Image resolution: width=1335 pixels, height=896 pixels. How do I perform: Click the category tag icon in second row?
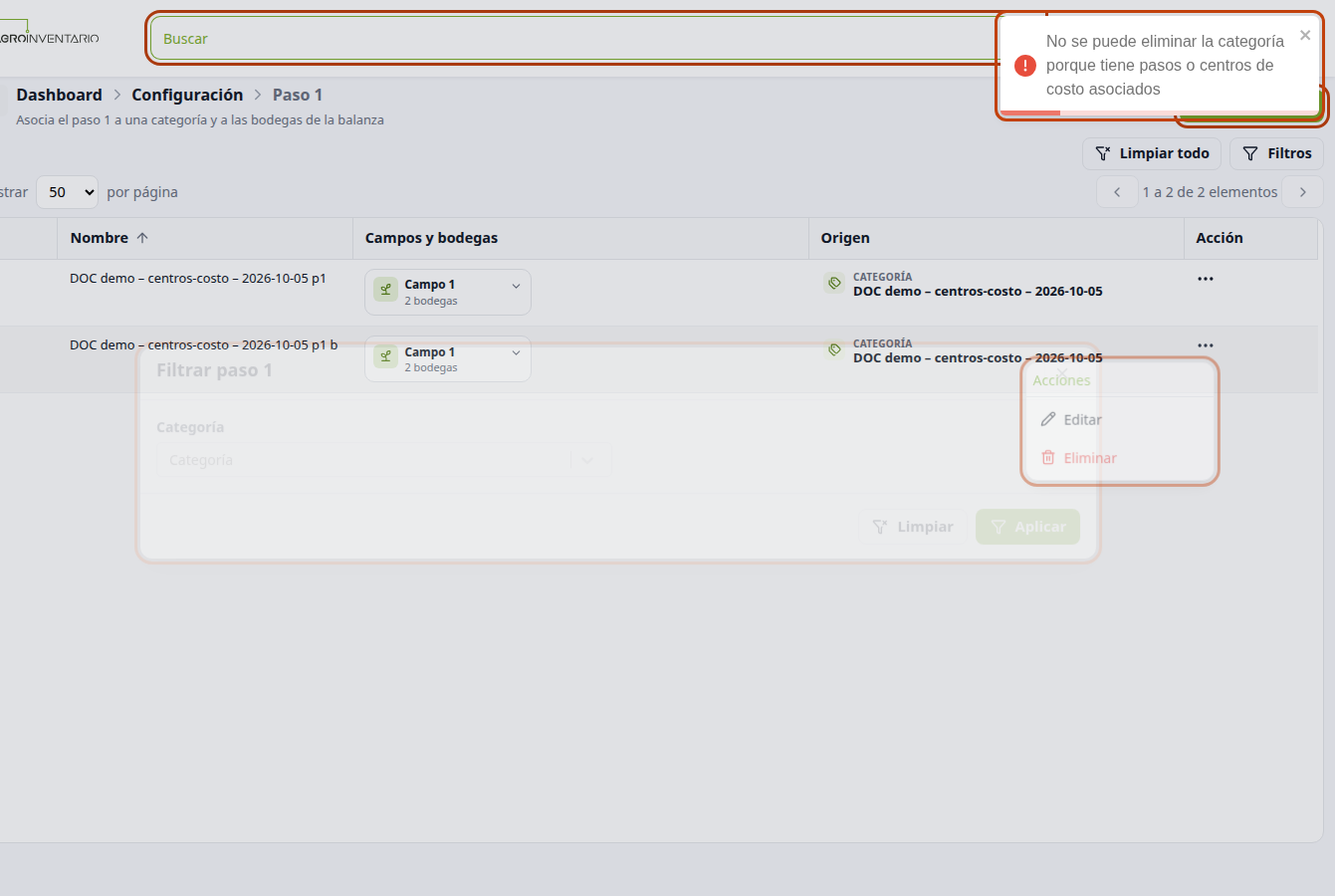(834, 349)
